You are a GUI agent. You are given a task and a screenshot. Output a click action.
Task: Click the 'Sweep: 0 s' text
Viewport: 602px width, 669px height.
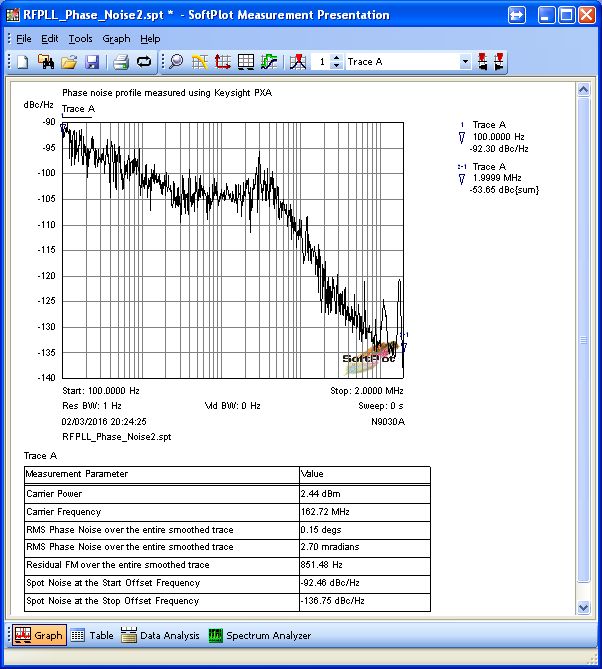click(381, 405)
